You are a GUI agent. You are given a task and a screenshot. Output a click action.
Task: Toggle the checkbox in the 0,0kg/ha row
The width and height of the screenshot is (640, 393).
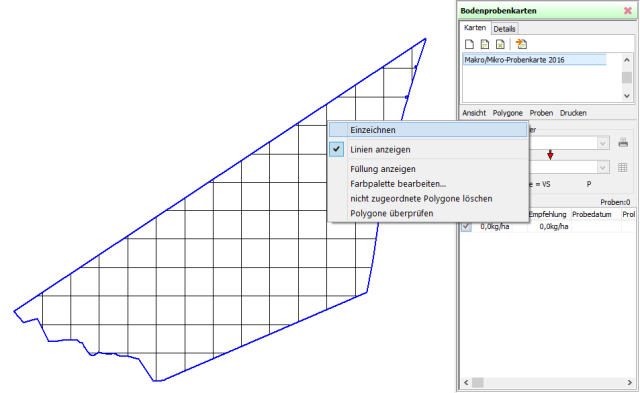click(x=466, y=226)
